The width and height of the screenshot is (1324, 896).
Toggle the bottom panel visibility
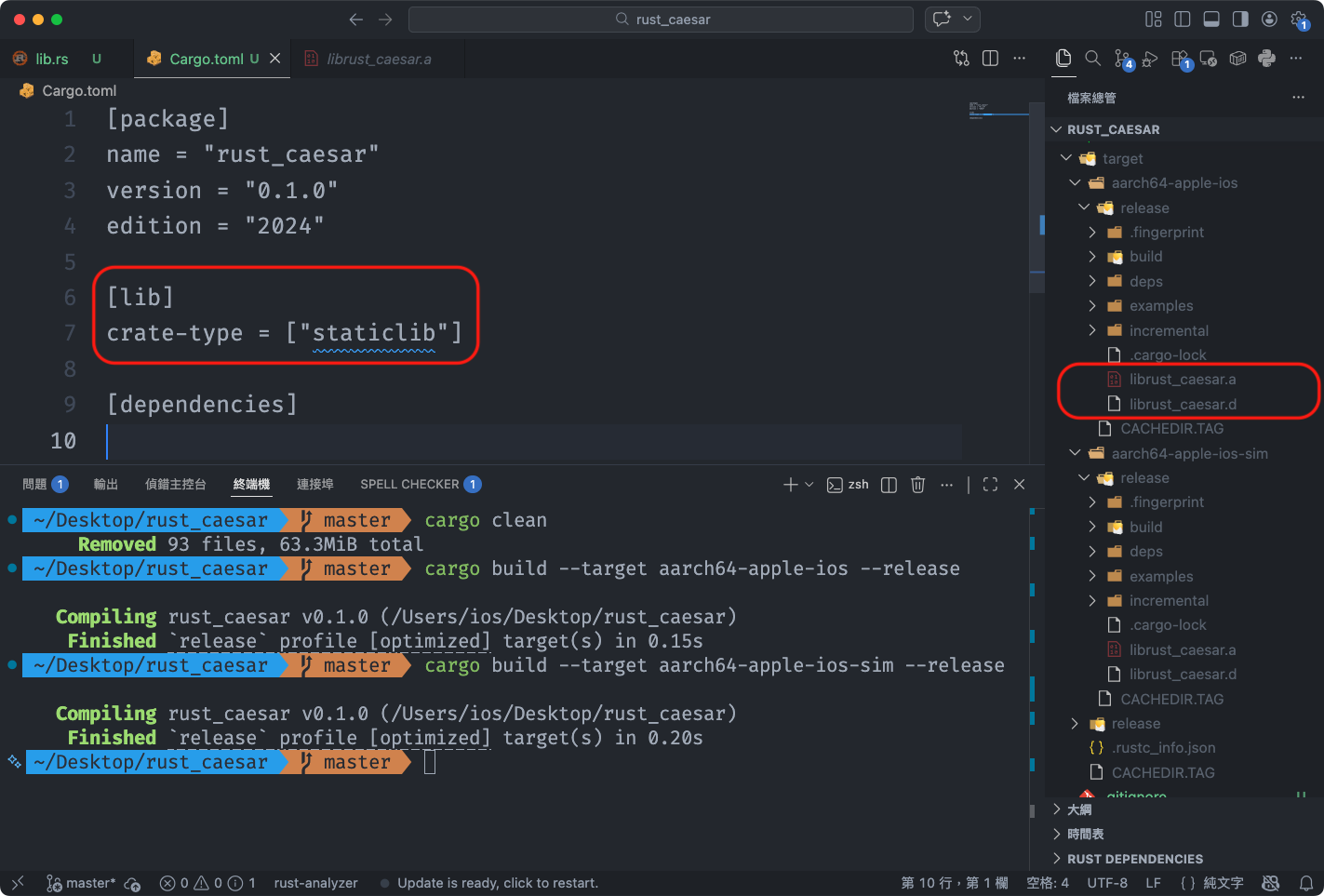click(1211, 20)
